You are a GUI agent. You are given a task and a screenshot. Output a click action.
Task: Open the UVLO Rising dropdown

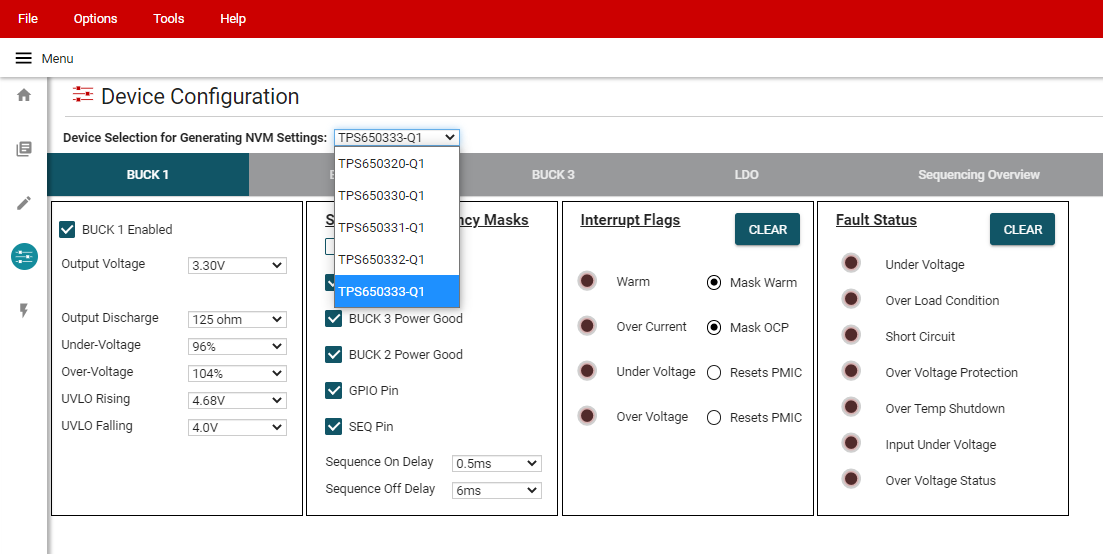click(237, 400)
